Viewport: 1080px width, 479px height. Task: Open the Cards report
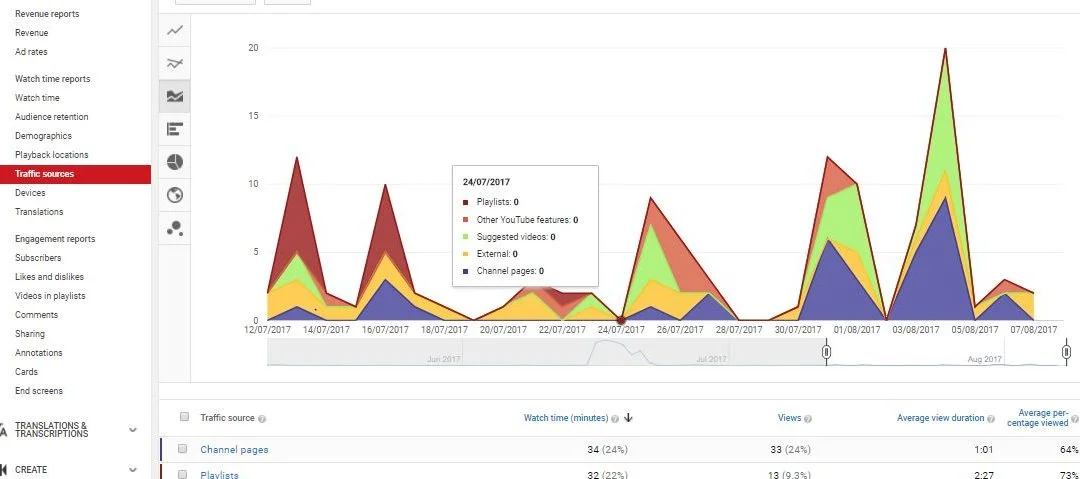tap(26, 371)
